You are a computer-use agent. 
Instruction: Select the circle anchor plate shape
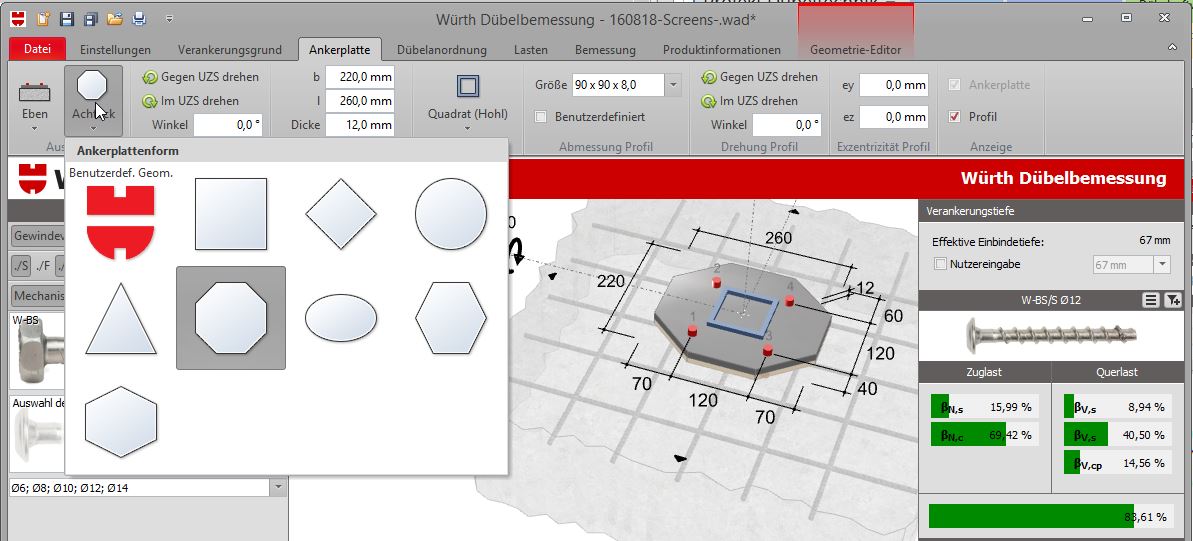point(451,214)
